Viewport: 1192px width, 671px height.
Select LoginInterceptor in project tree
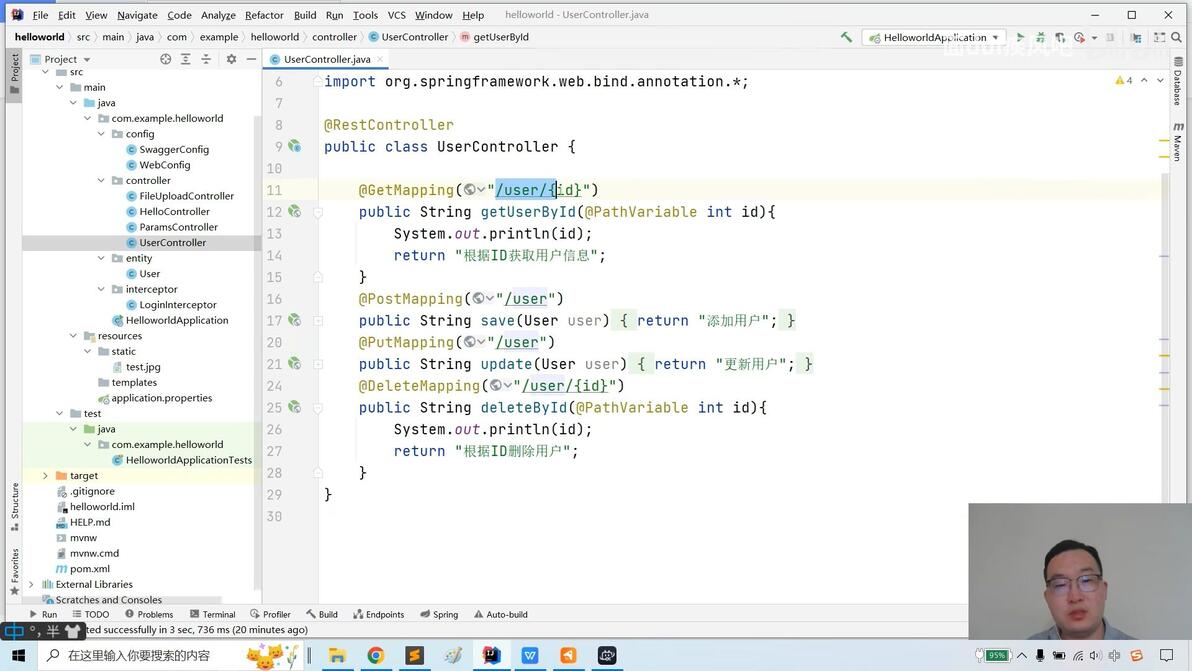point(178,305)
